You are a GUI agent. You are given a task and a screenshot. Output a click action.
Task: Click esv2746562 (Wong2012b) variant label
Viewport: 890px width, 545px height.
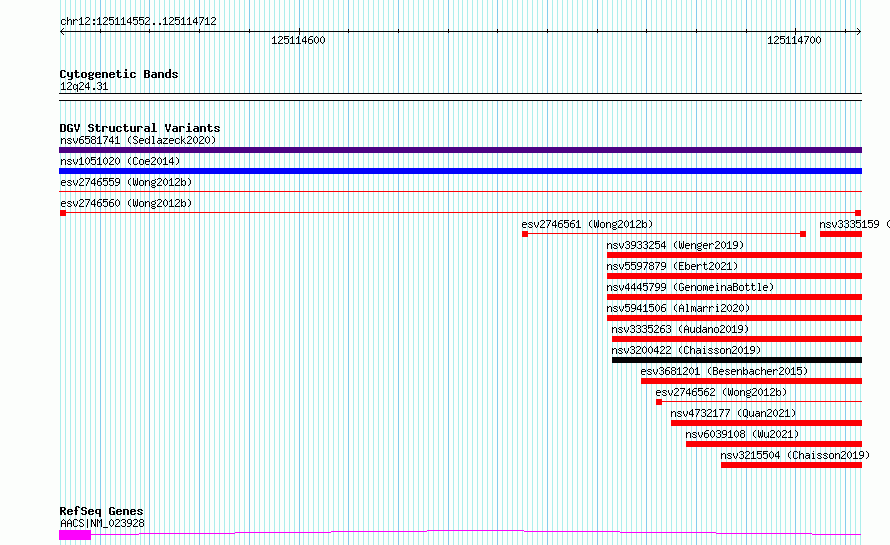721,392
